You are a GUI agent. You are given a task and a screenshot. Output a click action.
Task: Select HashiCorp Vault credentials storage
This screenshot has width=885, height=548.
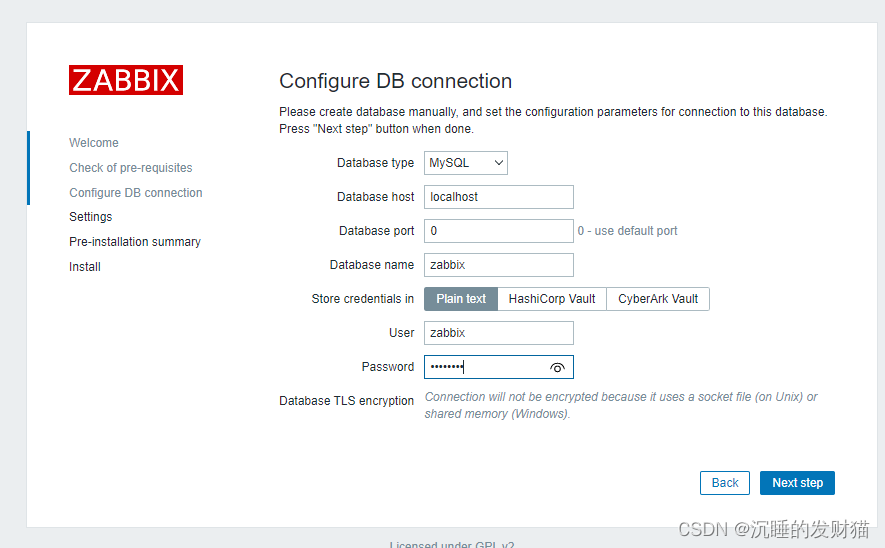[x=552, y=299]
